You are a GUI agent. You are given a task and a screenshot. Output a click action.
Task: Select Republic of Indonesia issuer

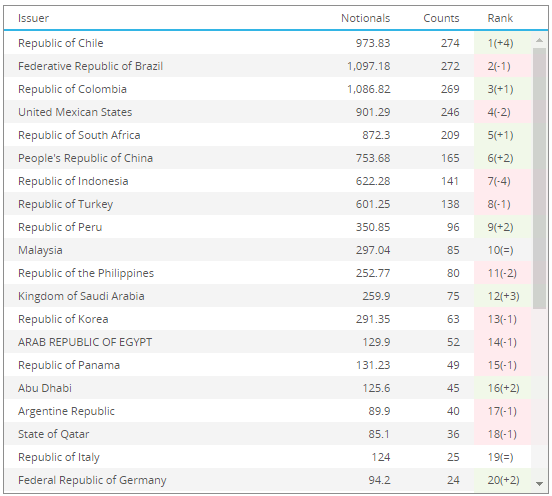coord(73,181)
